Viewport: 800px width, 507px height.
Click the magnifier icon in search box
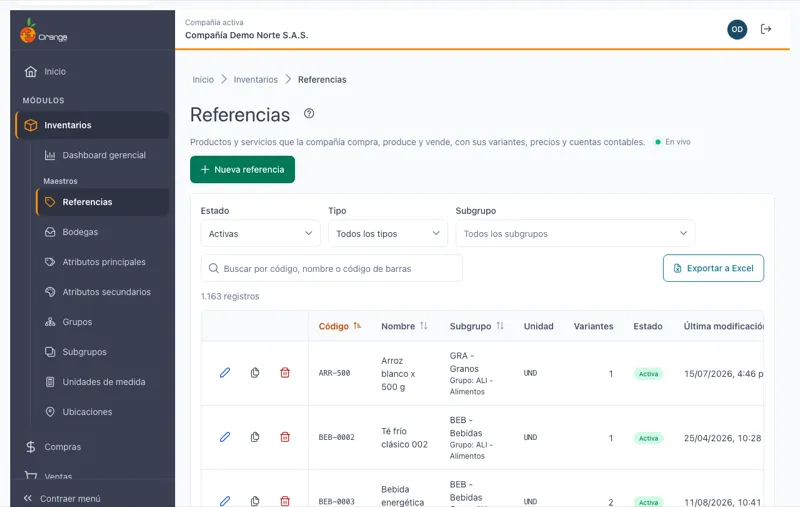214,268
